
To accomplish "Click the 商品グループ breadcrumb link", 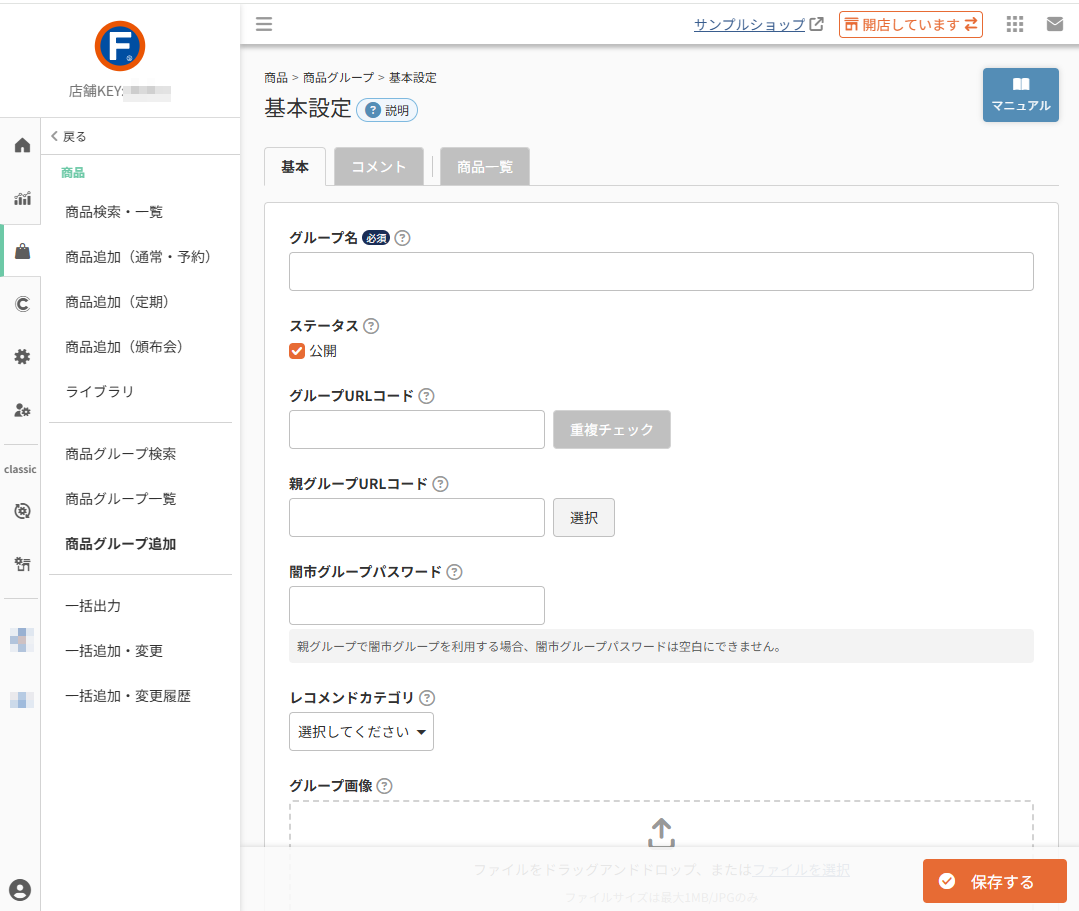I will [x=339, y=78].
